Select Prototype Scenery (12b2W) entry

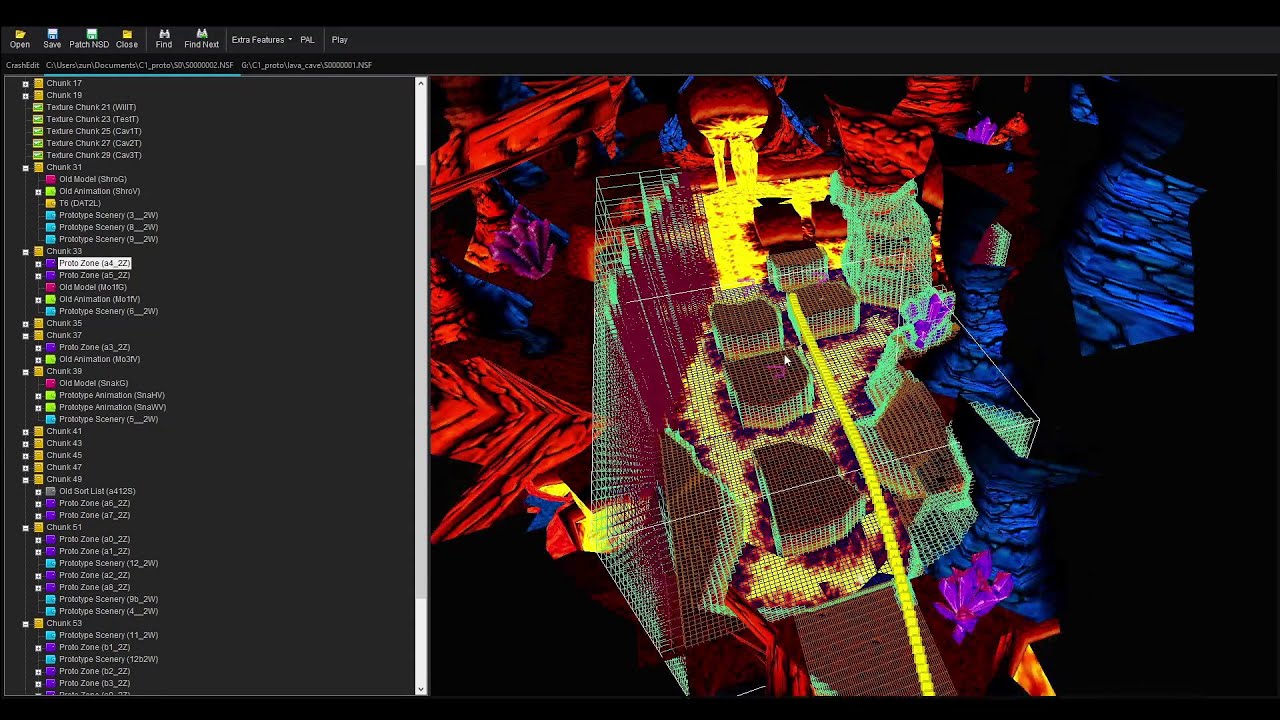(x=108, y=659)
